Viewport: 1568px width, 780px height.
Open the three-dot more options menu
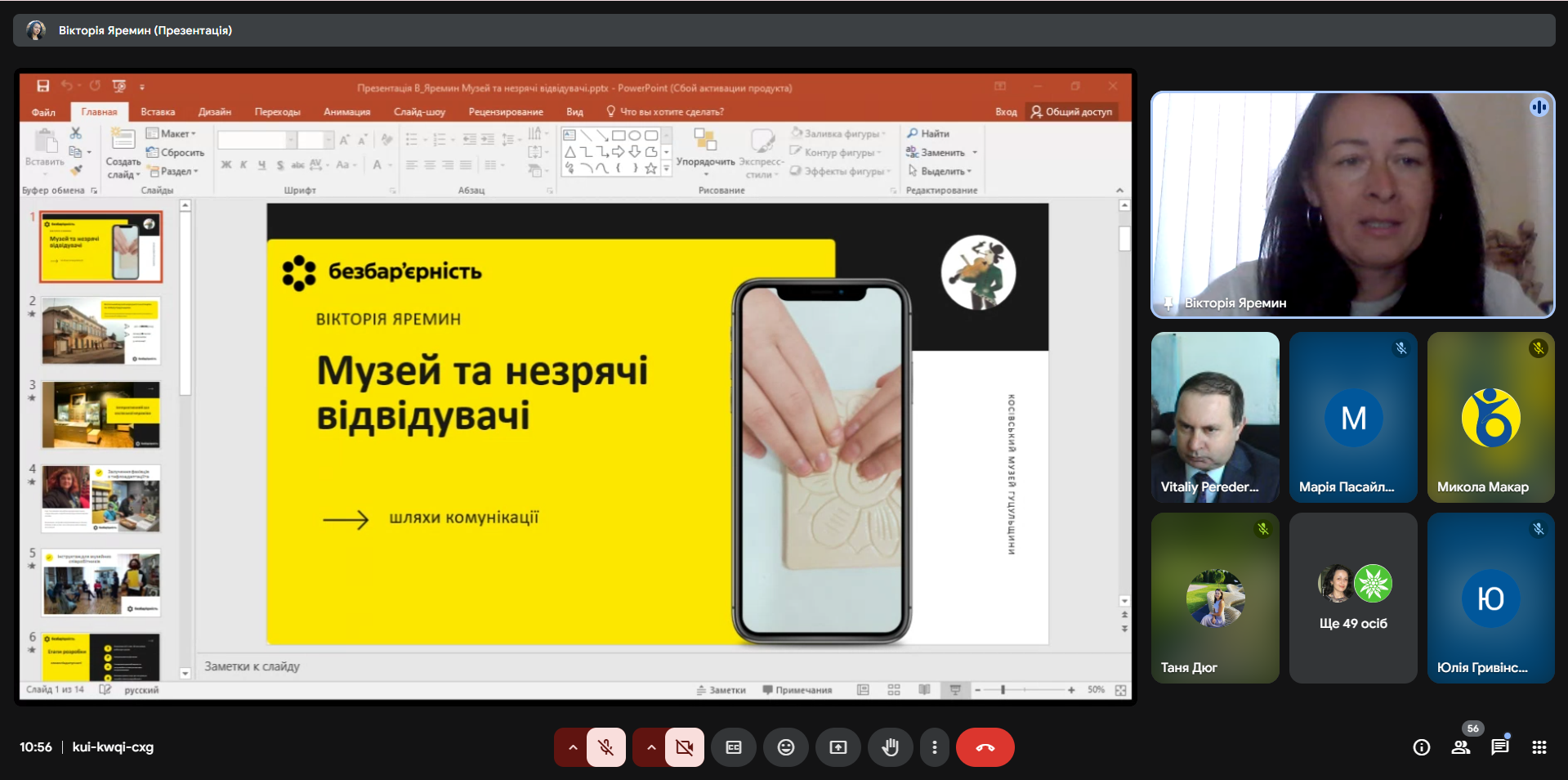point(934,747)
